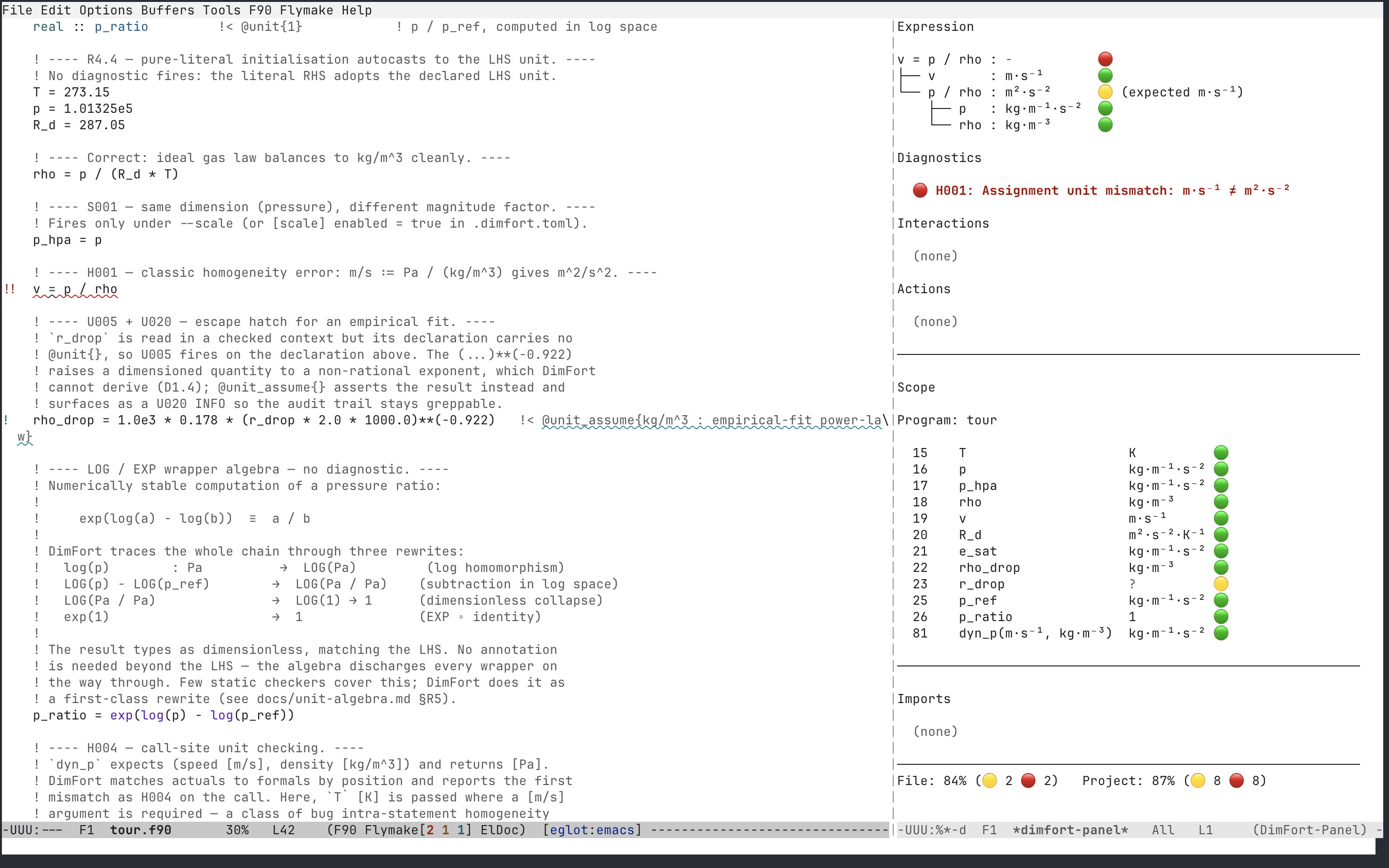Click the L42 line number indicator
Viewport: 1389px width, 868px height.
[284, 830]
